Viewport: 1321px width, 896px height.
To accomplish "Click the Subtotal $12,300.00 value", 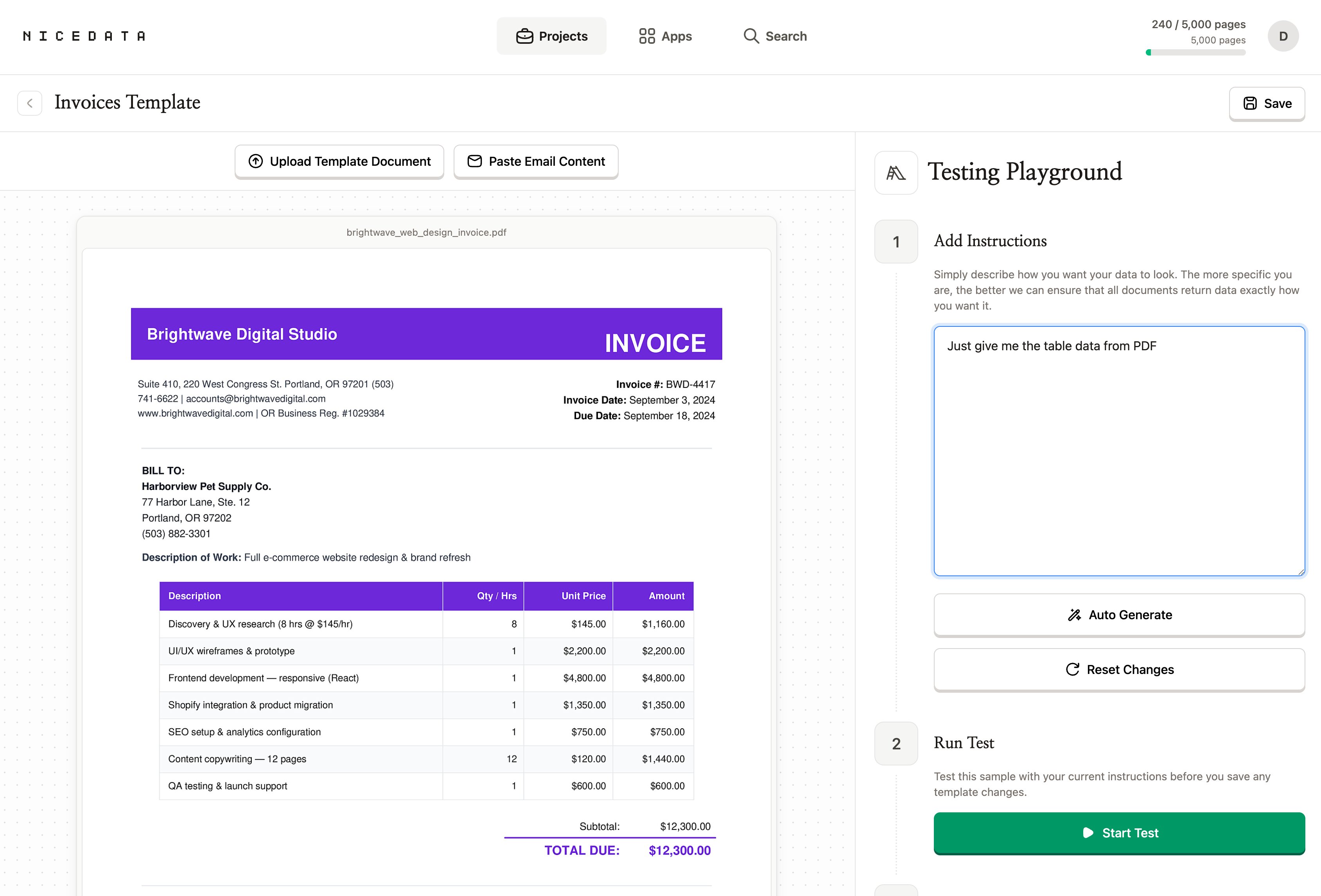I will [685, 827].
